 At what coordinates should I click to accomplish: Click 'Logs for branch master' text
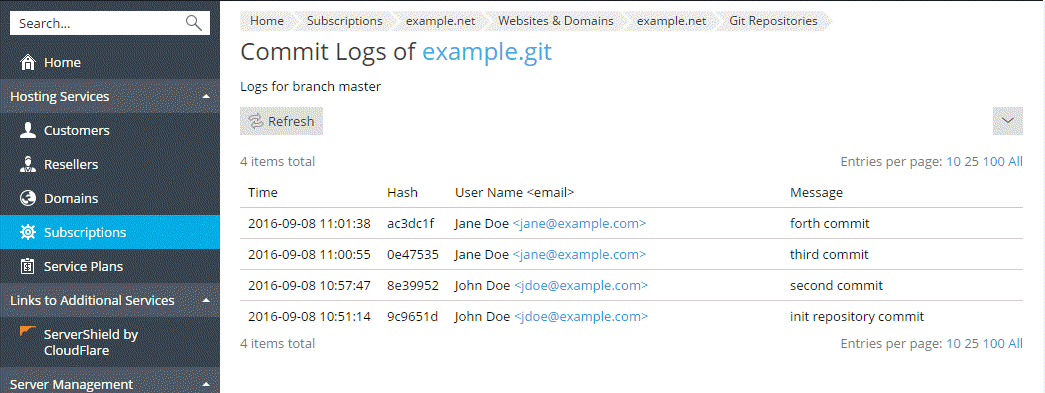[311, 87]
